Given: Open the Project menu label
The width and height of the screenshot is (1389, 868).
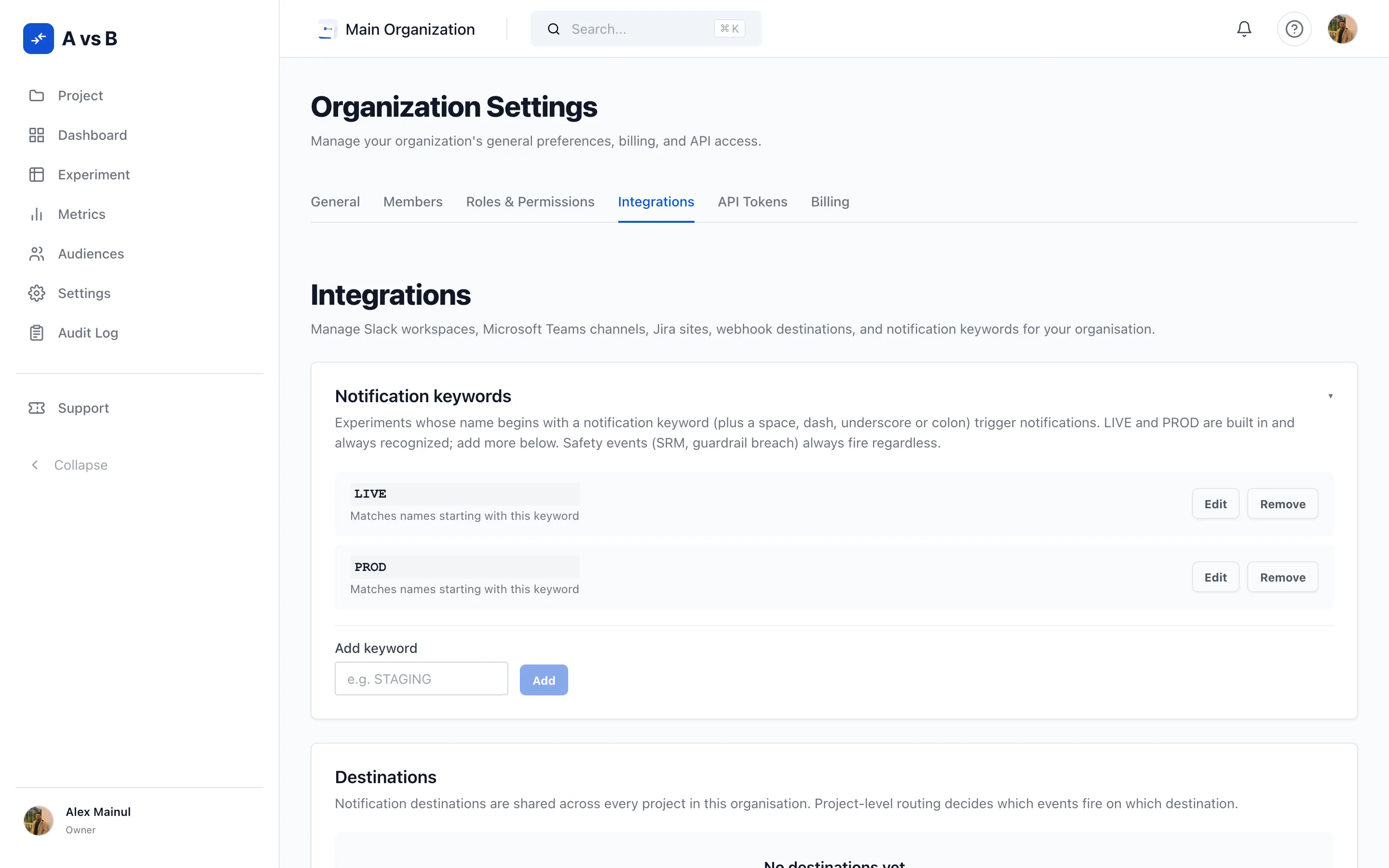Looking at the screenshot, I should [81, 95].
